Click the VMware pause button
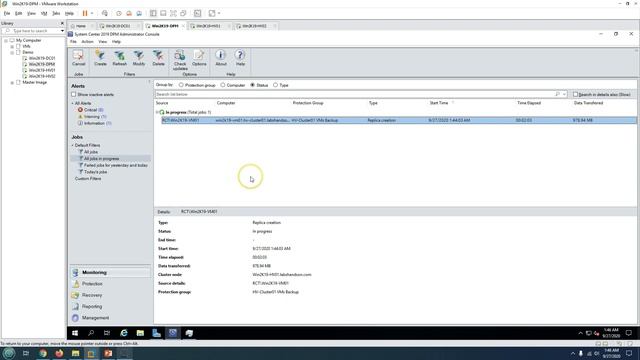This screenshot has height=360, width=640. coord(85,13)
